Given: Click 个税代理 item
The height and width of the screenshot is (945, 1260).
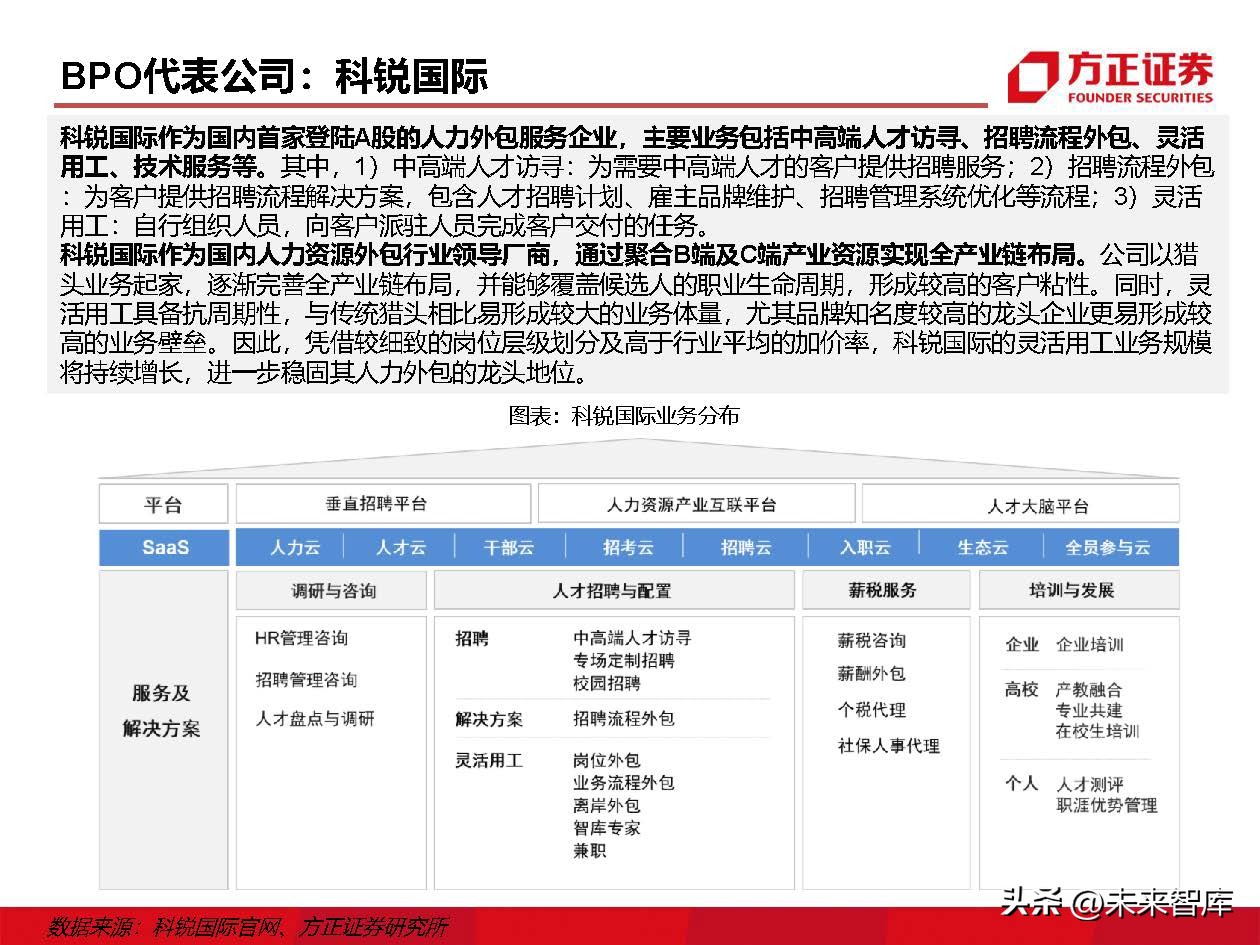Looking at the screenshot, I should (872, 710).
